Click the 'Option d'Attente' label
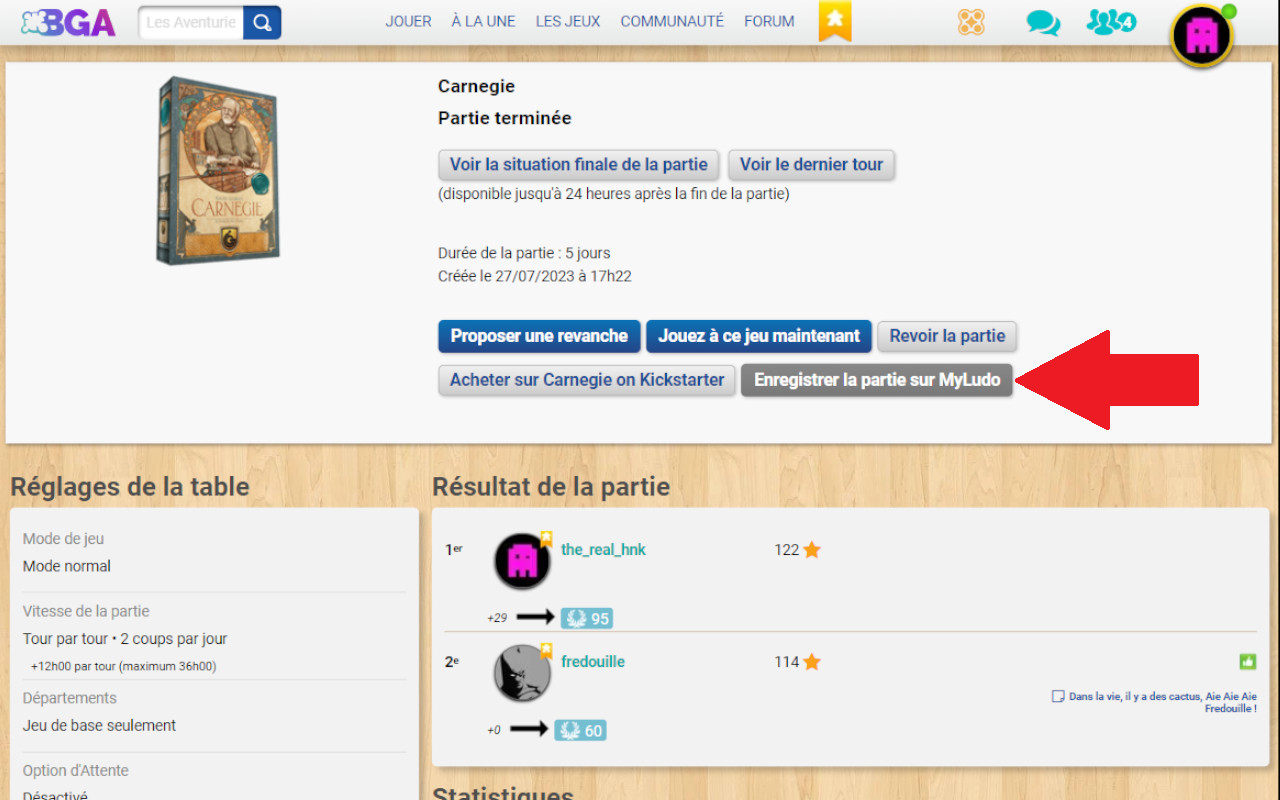 76,771
